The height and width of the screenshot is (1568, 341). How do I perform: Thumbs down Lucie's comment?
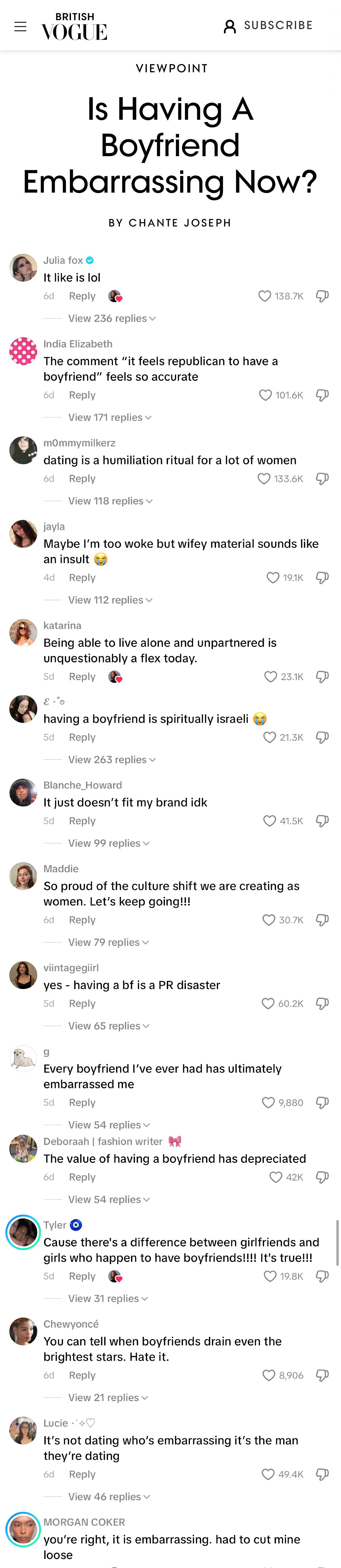[x=322, y=1474]
